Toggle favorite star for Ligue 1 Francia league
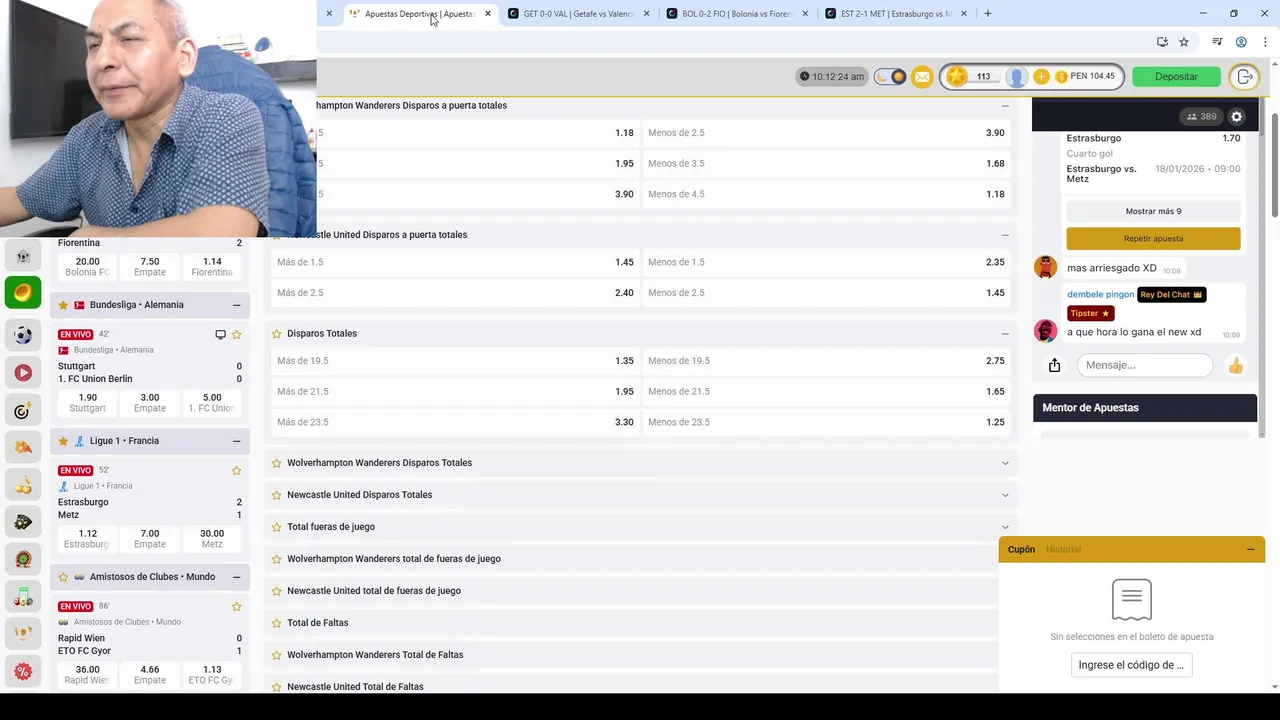 [x=63, y=441]
